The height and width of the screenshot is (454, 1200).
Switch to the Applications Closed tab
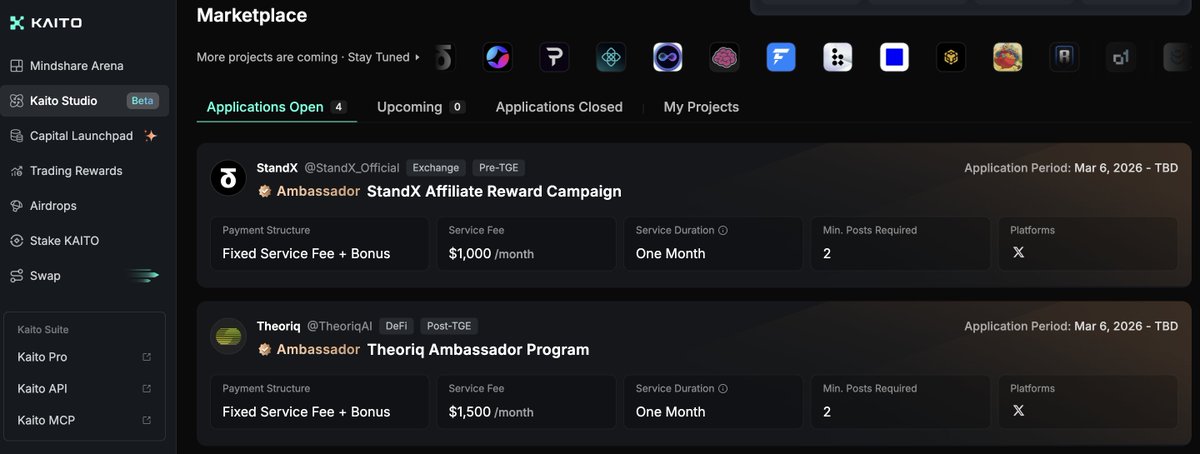[559, 107]
